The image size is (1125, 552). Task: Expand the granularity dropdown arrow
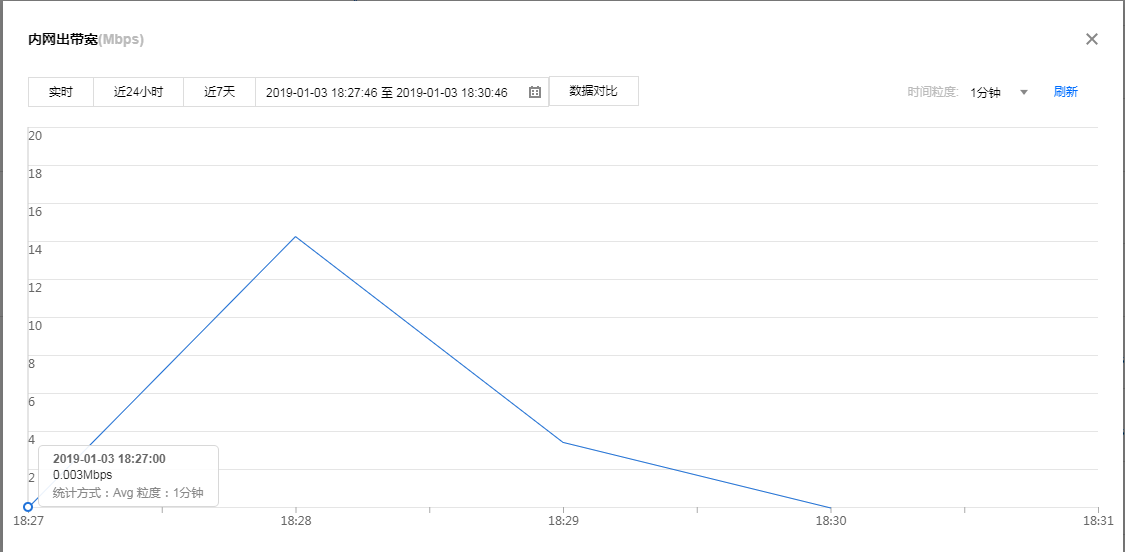1024,92
